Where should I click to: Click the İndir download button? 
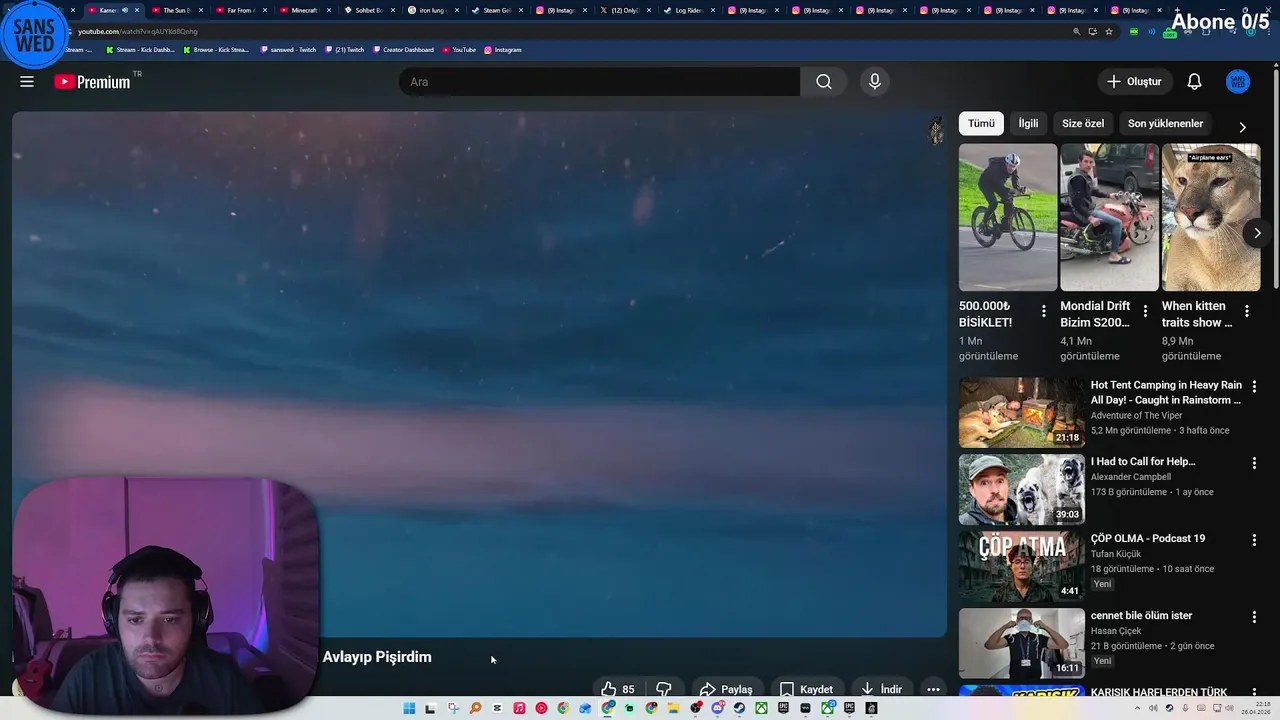pyautogui.click(x=881, y=689)
